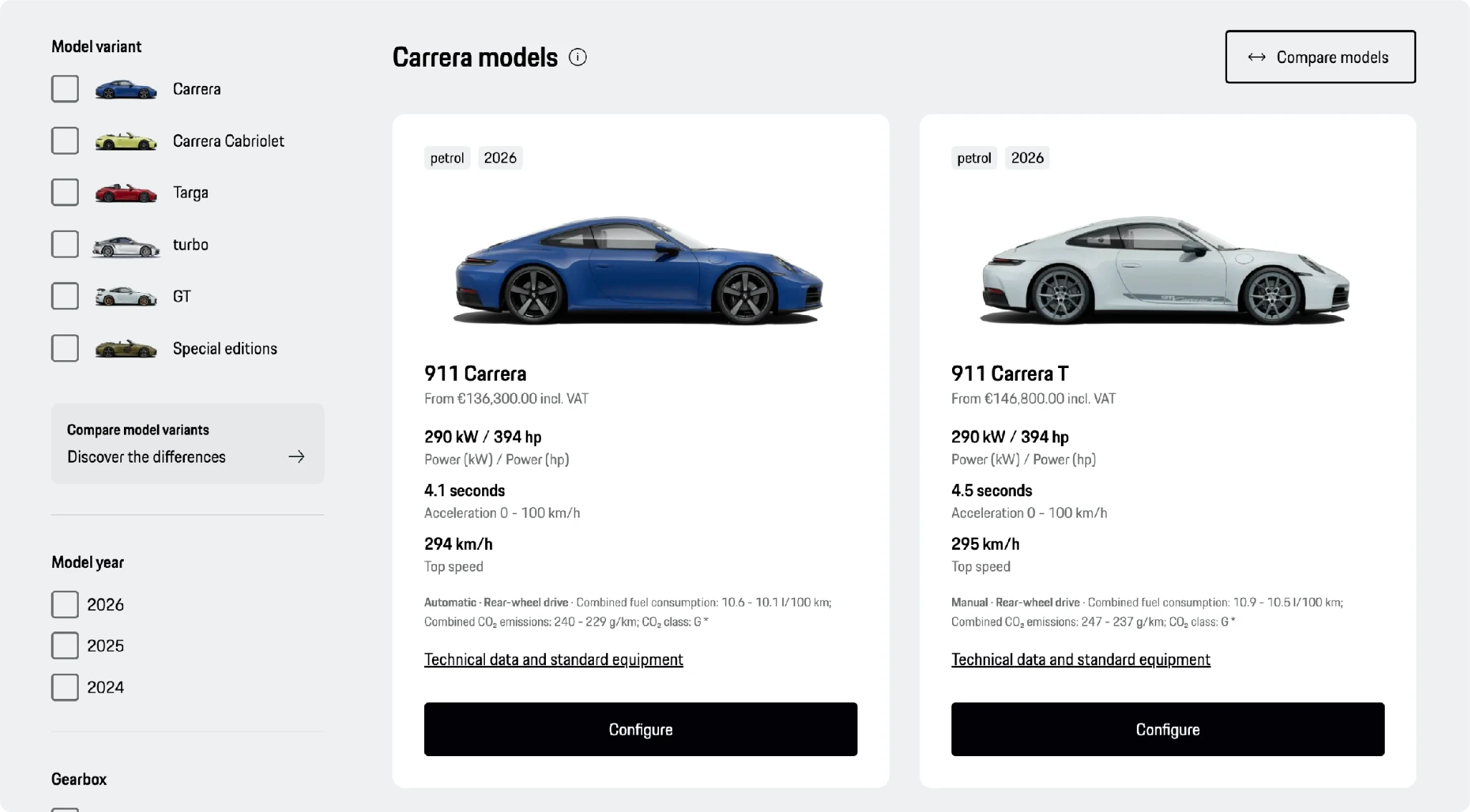Configure the 911 Carrera T
Screen dimensions: 1470x812
pyautogui.click(x=1168, y=729)
